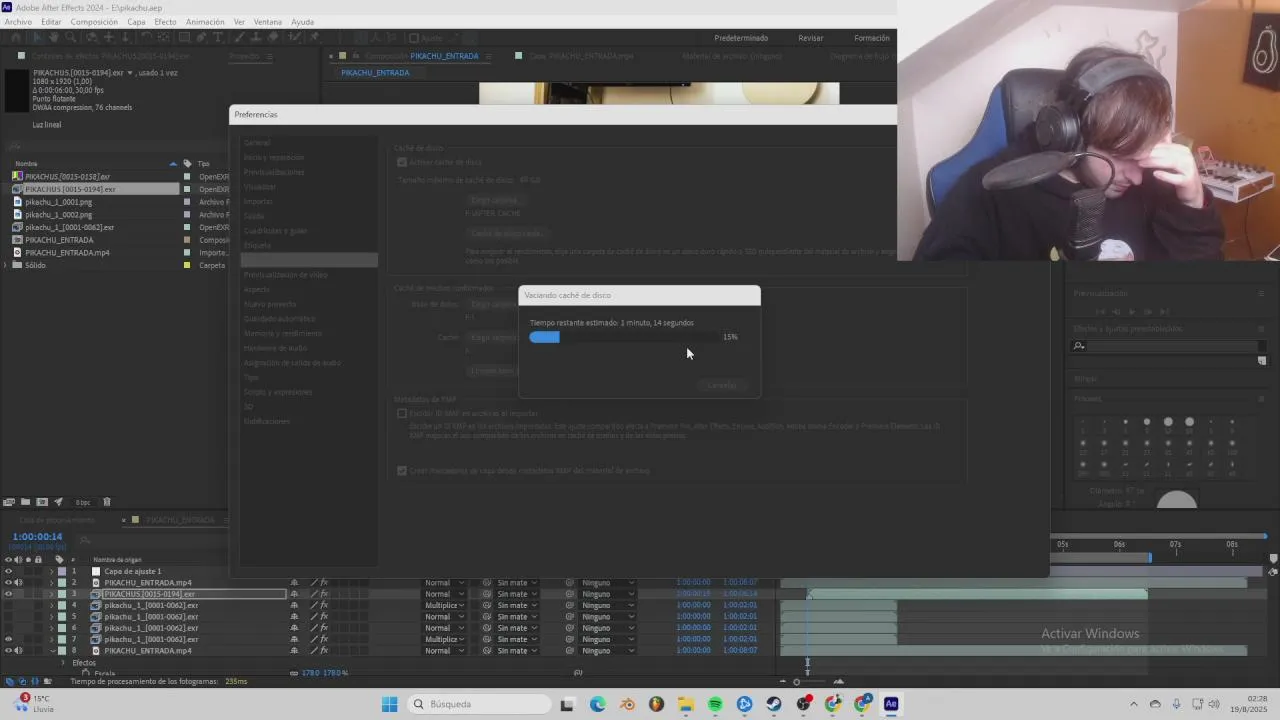Click disabled Cancelar button in cache dialog
1280x720 pixels.
pyautogui.click(x=722, y=385)
